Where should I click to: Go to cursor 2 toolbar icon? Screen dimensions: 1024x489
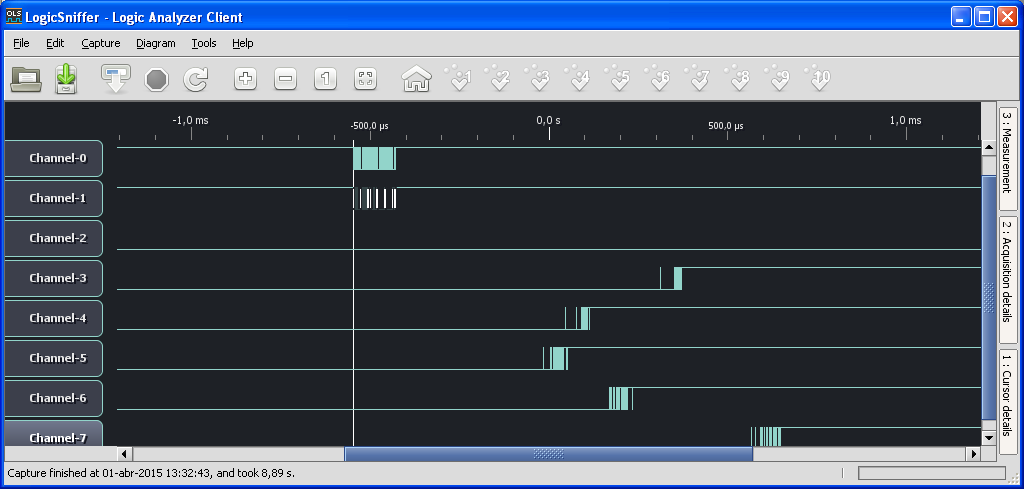(x=498, y=78)
